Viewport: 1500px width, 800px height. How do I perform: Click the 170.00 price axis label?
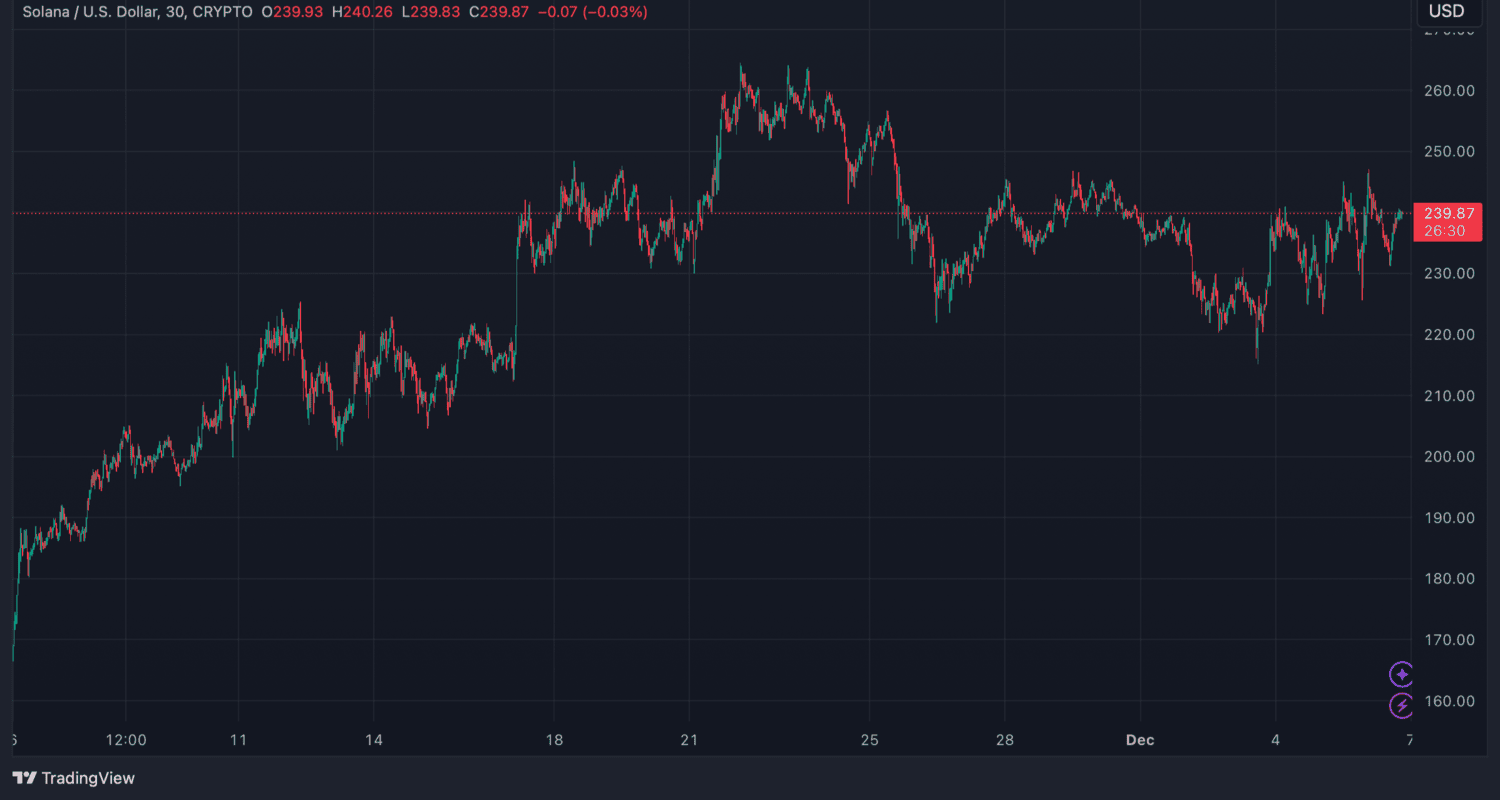1449,640
